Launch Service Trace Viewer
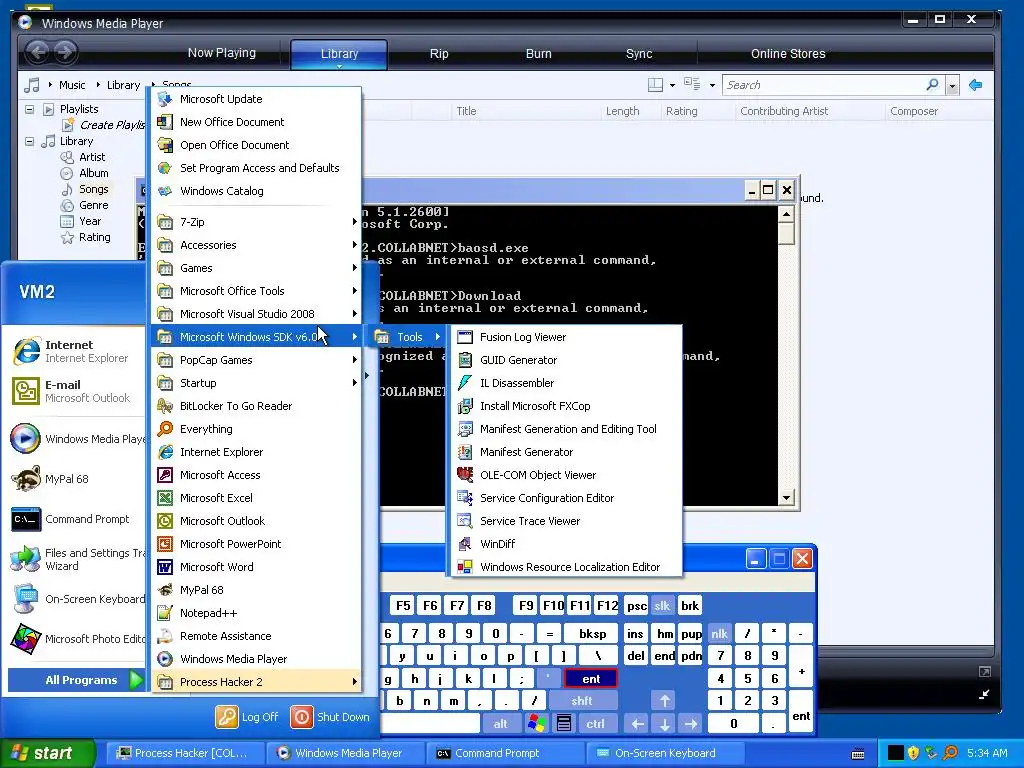Viewport: 1024px width, 768px height. [565, 520]
